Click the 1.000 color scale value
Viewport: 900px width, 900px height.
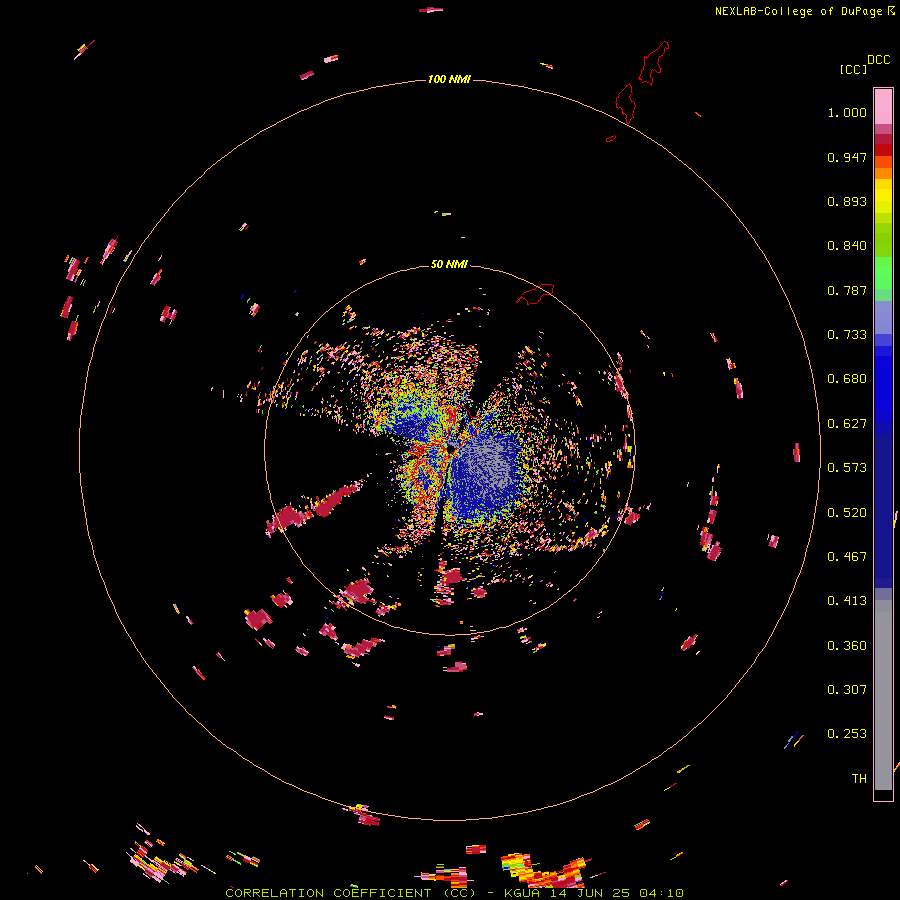pyautogui.click(x=847, y=112)
